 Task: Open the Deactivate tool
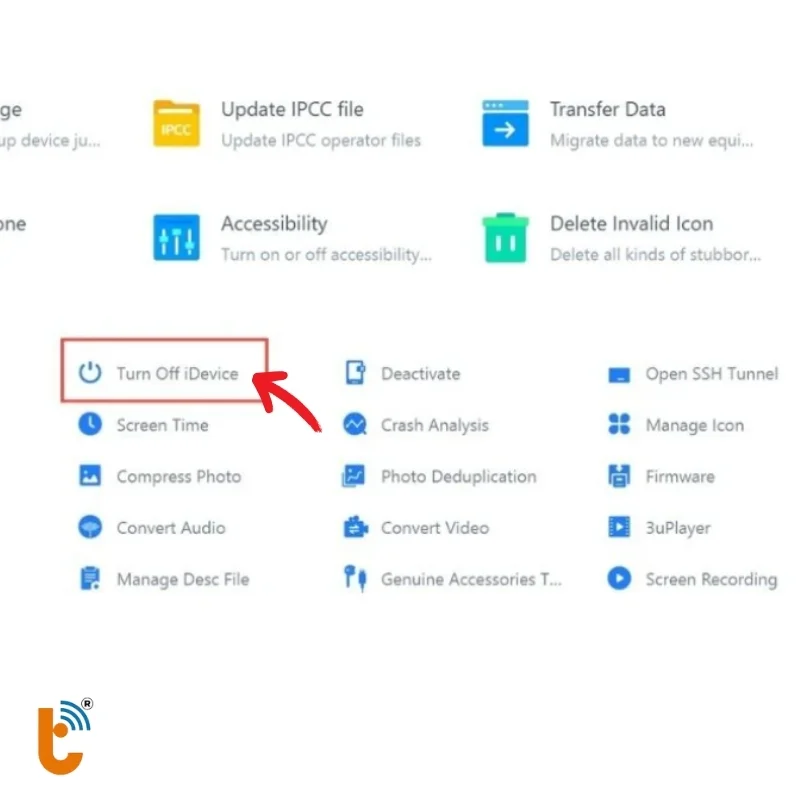click(420, 374)
